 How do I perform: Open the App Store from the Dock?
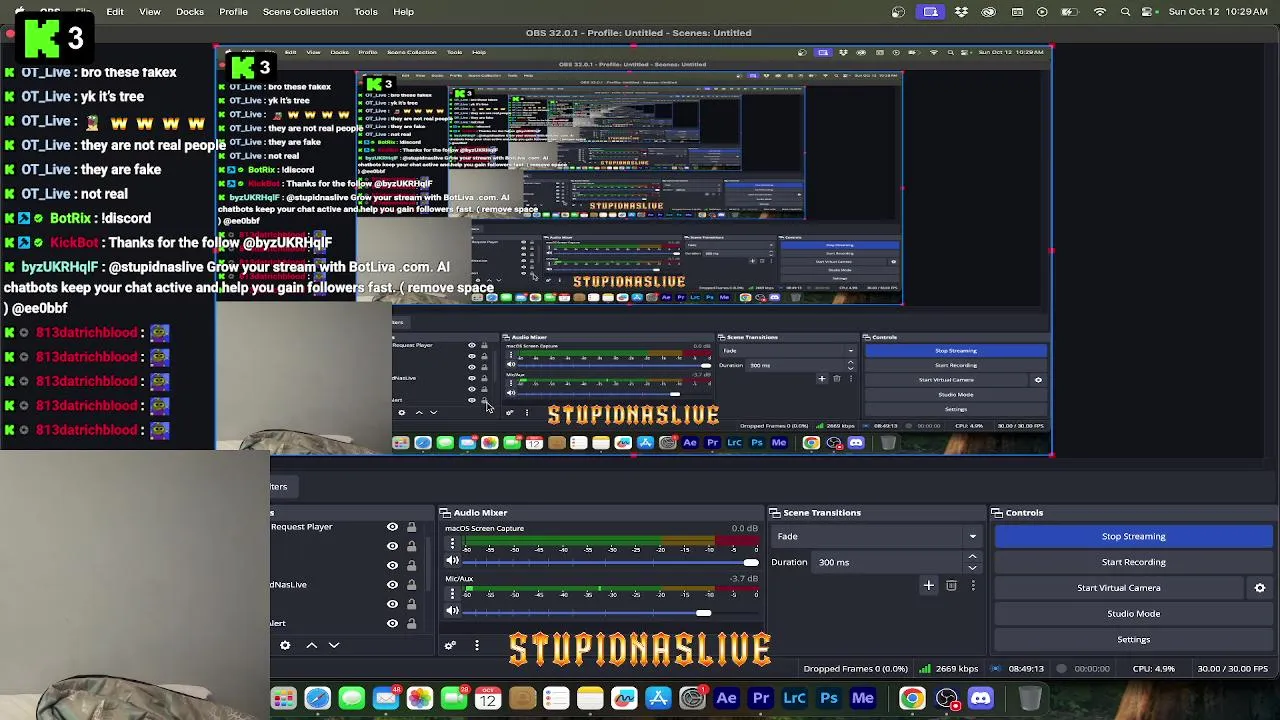pyautogui.click(x=658, y=698)
